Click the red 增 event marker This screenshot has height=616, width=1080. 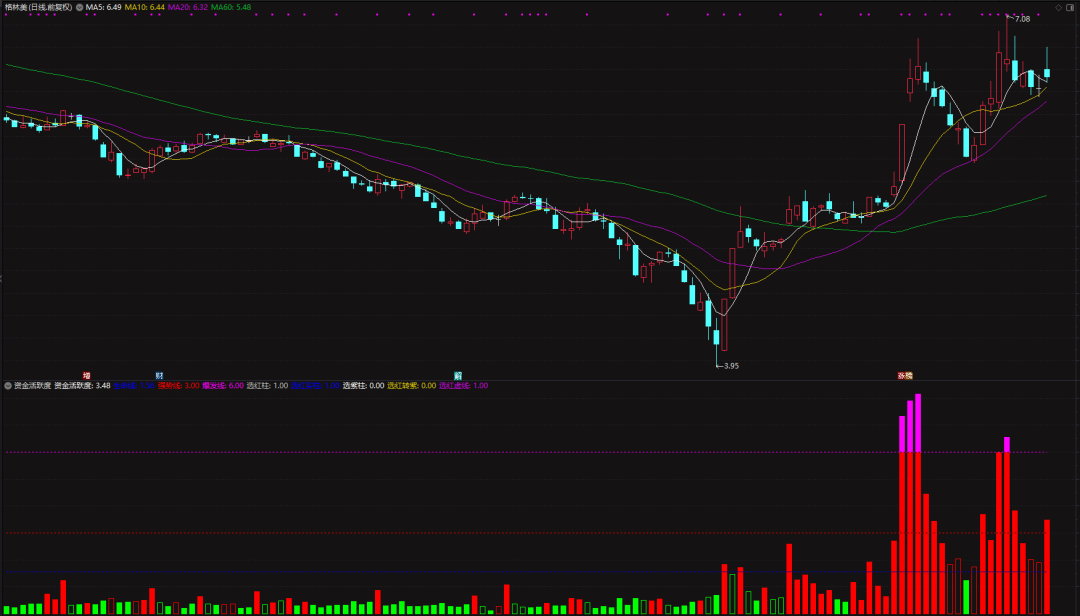(86, 375)
